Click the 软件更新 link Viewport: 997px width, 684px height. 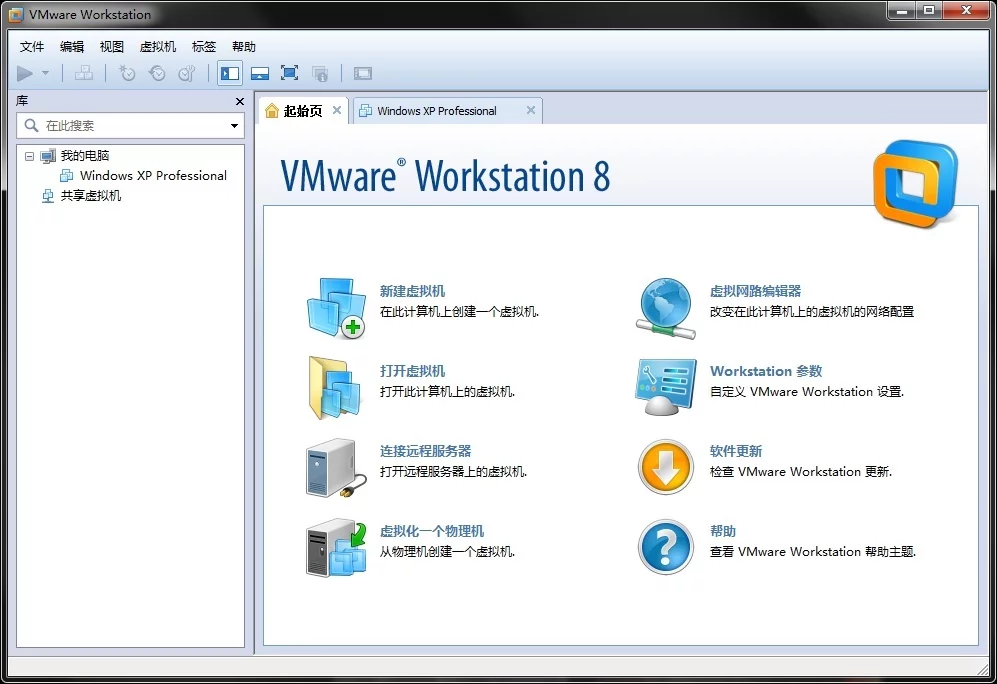click(736, 451)
